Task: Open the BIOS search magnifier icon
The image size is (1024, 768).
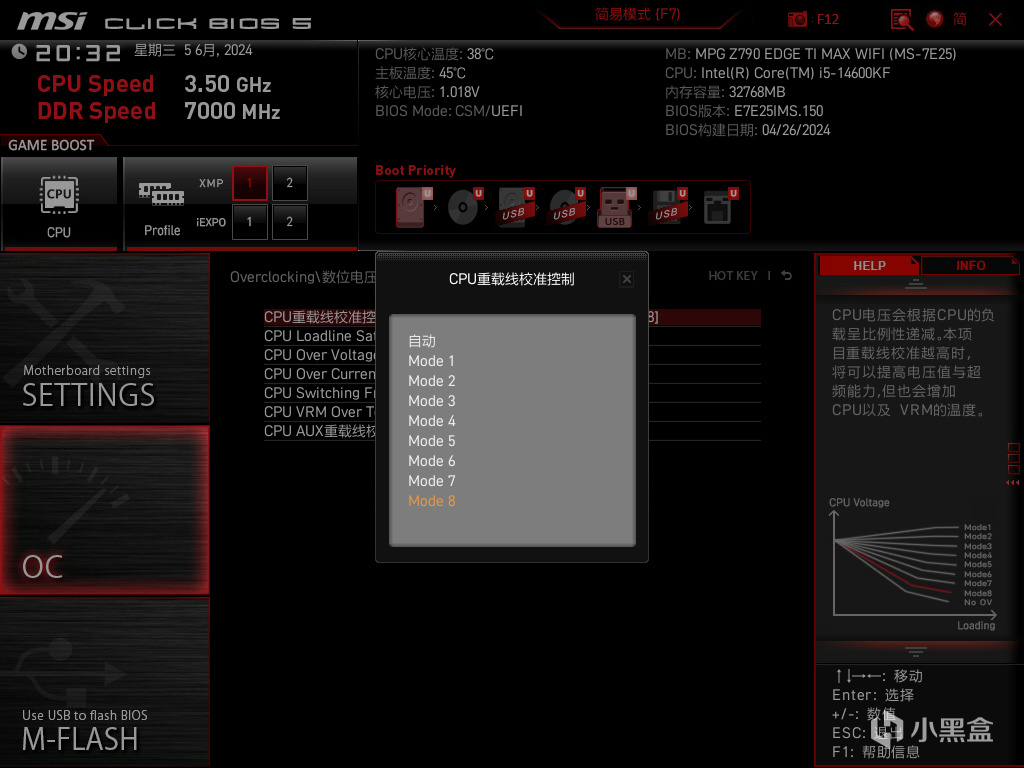Action: pyautogui.click(x=902, y=20)
